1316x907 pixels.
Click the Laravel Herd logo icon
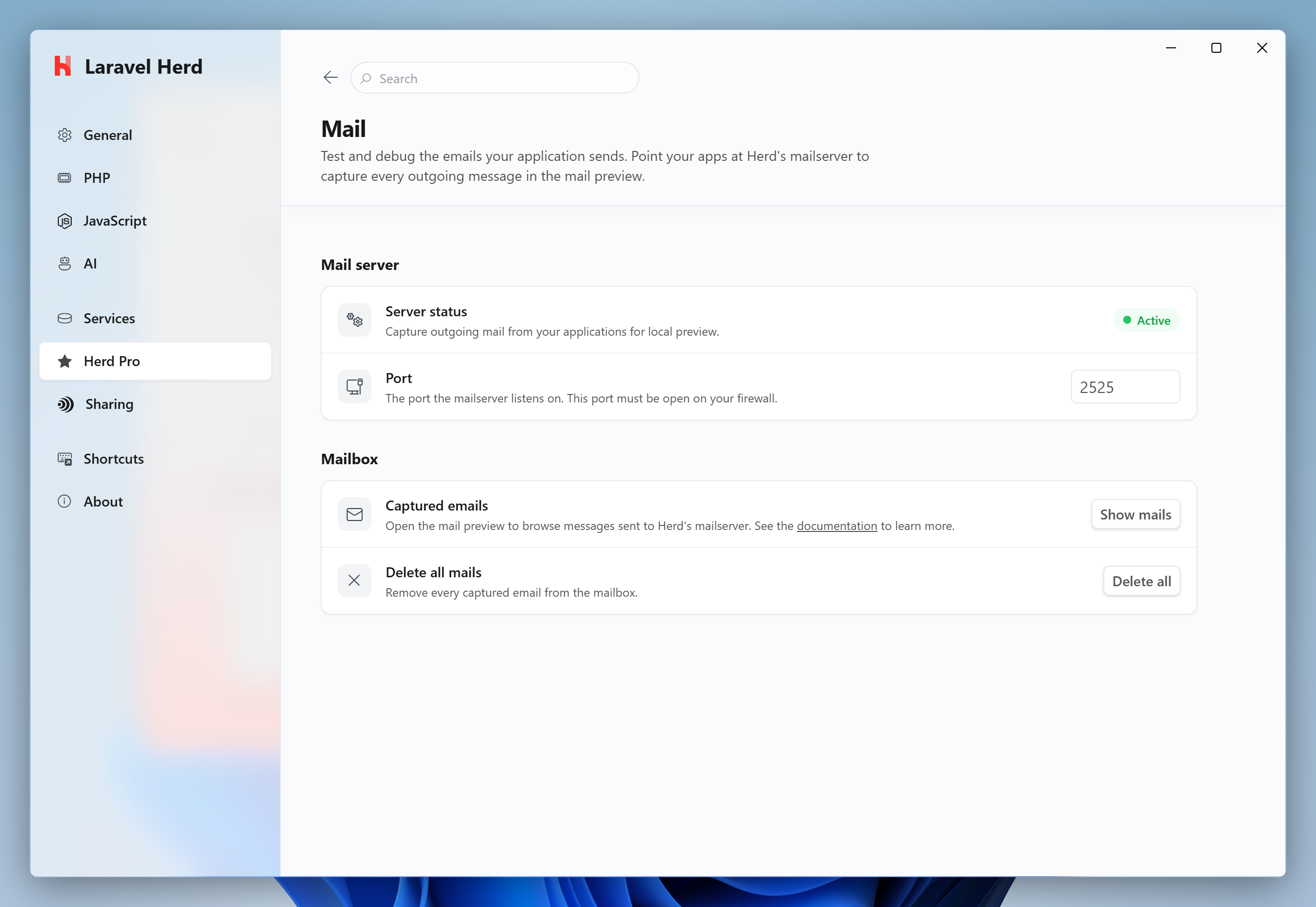62,66
